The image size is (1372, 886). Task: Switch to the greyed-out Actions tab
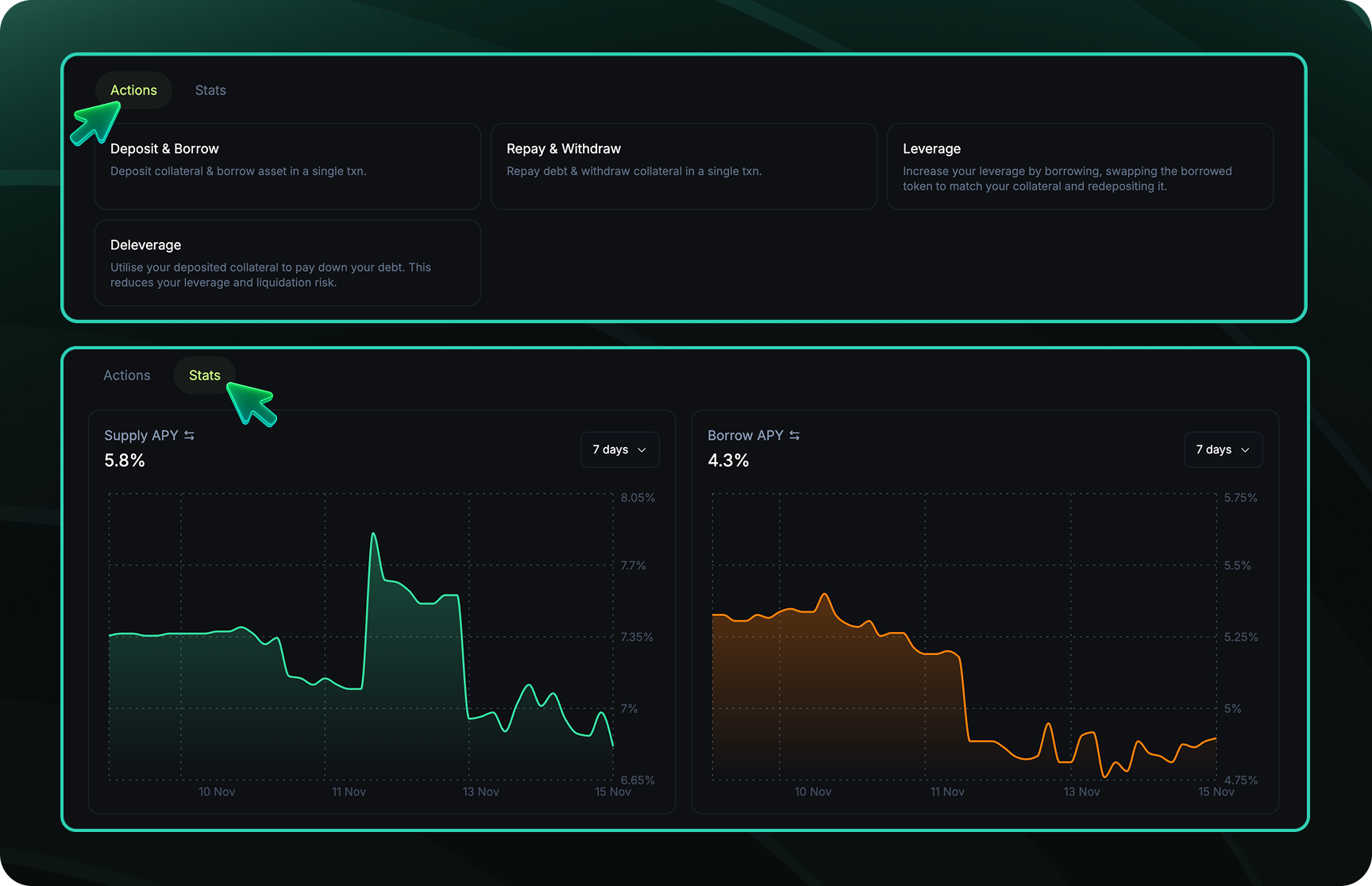tap(126, 376)
